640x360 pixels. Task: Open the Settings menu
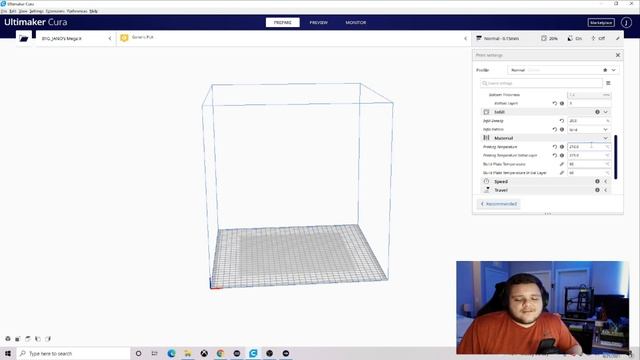(x=36, y=11)
